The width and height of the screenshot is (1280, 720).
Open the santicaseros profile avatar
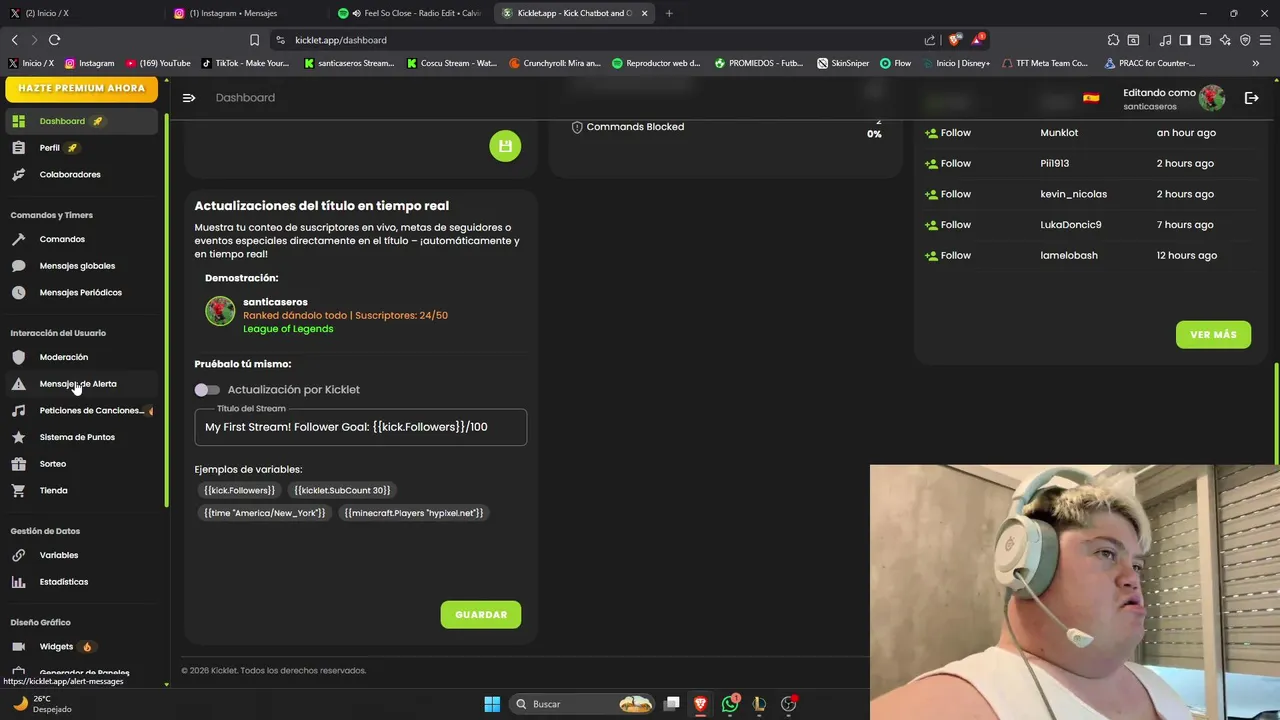pos(1212,98)
